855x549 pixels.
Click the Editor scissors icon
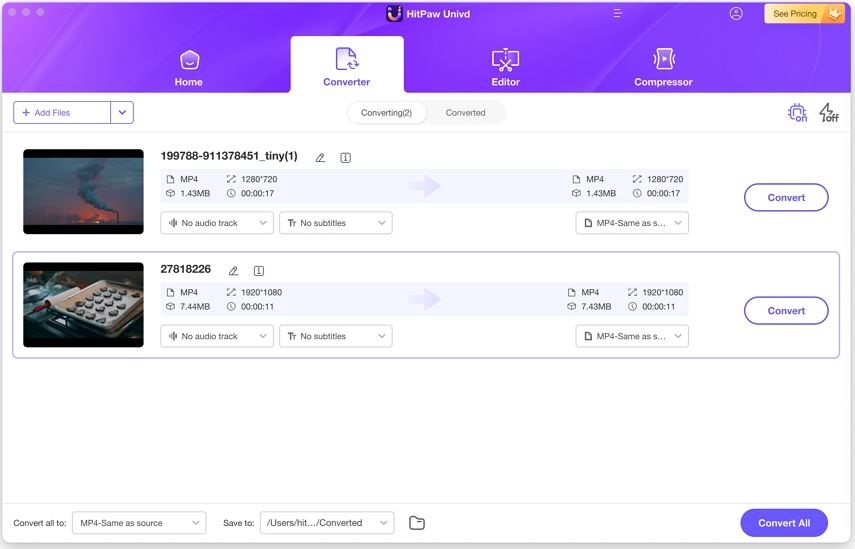[x=505, y=60]
